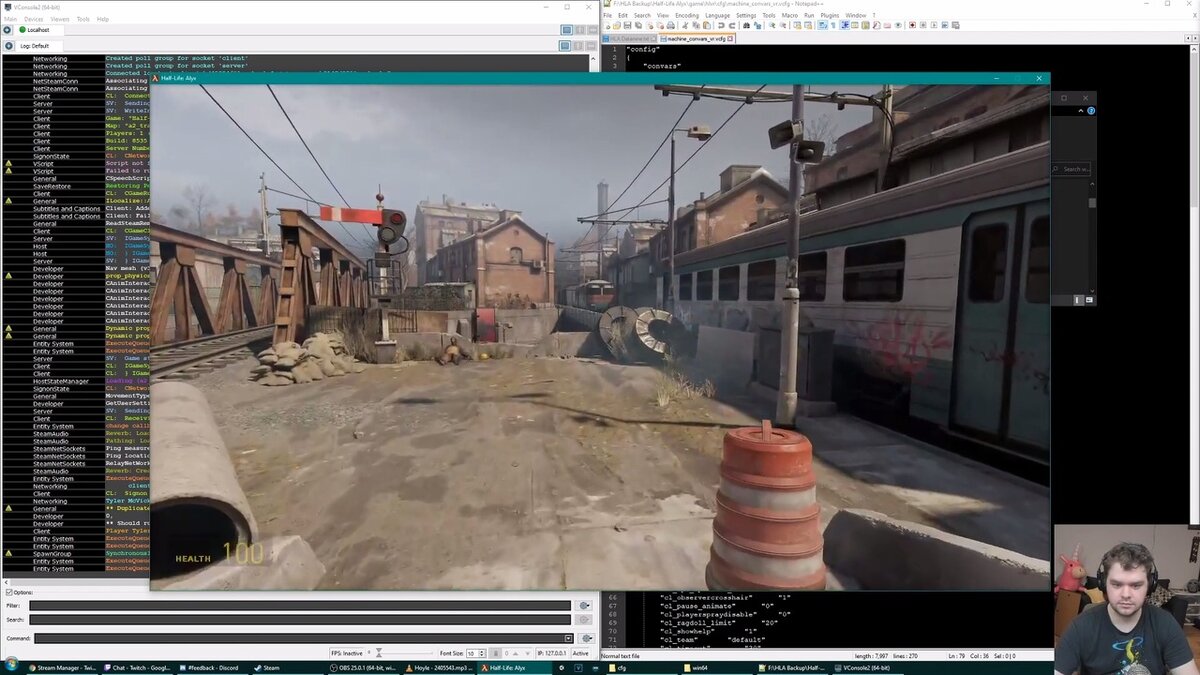
Task: Click the Search text field in VConsole
Action: [x=300, y=620]
